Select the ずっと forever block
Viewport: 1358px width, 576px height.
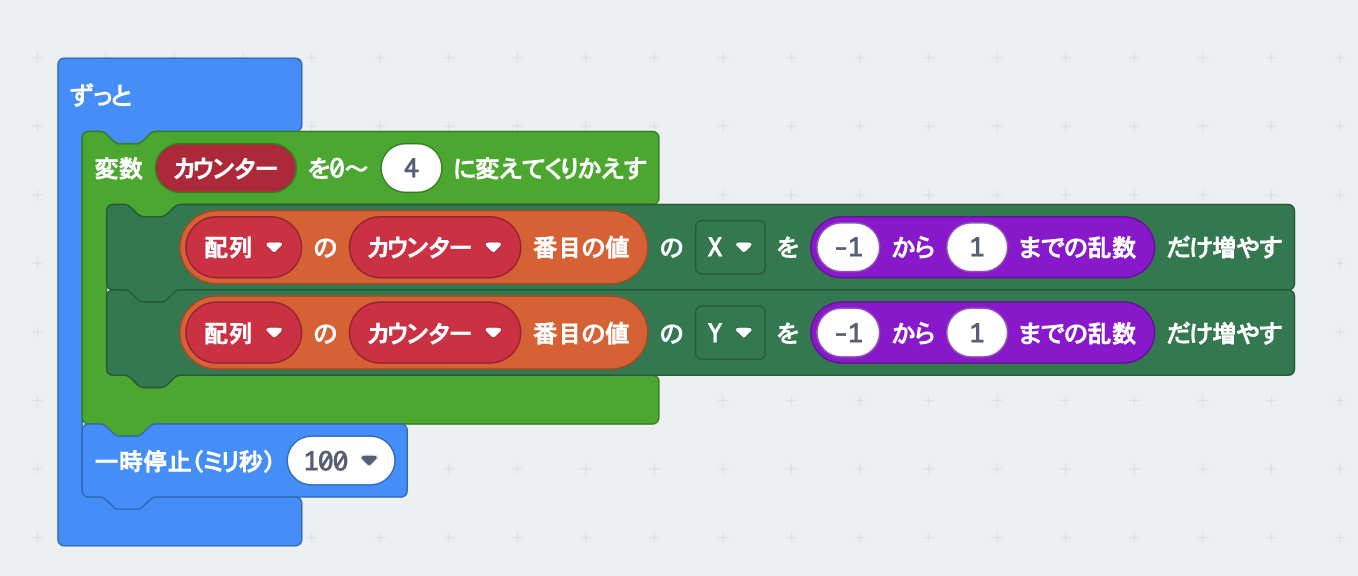[x=102, y=96]
